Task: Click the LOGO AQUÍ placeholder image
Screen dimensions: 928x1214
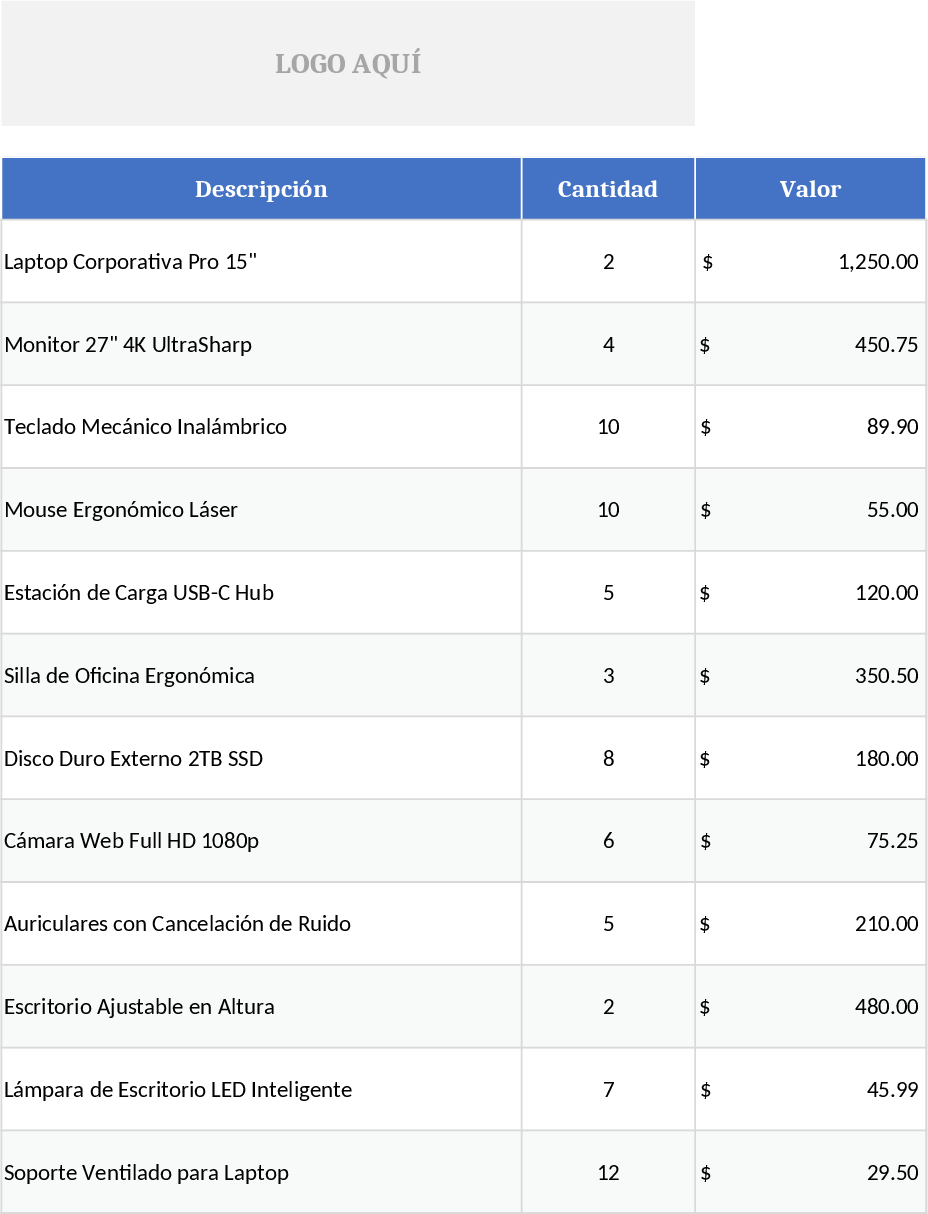Action: click(348, 64)
